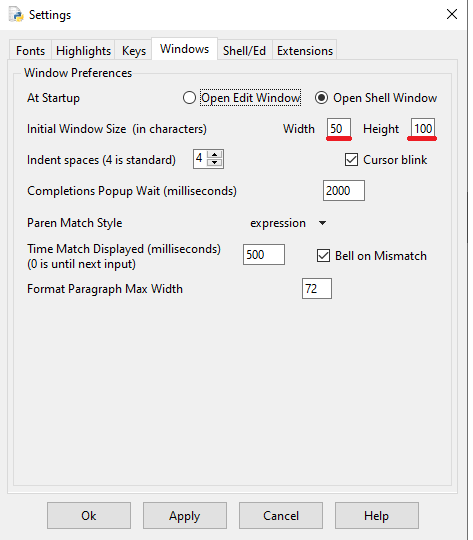Click the window Width input field
Screen dimensions: 473x540
(x=339, y=128)
